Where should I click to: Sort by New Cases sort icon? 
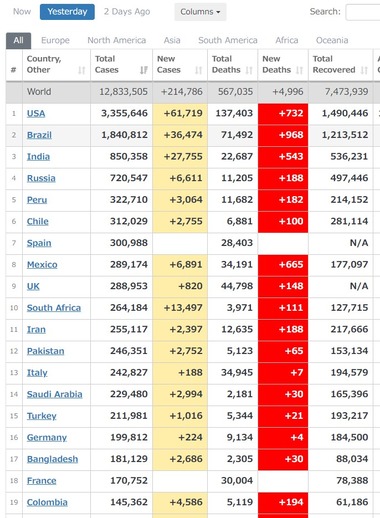coord(199,70)
